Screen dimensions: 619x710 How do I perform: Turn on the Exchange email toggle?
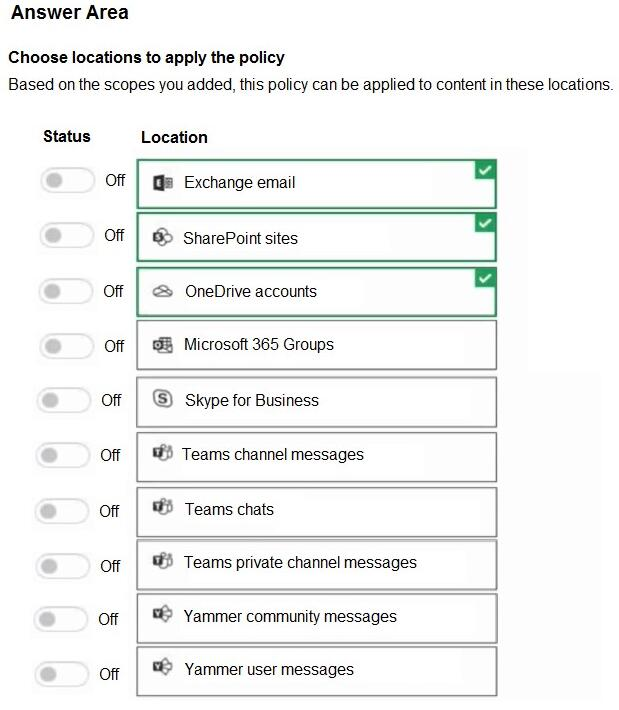(x=67, y=180)
